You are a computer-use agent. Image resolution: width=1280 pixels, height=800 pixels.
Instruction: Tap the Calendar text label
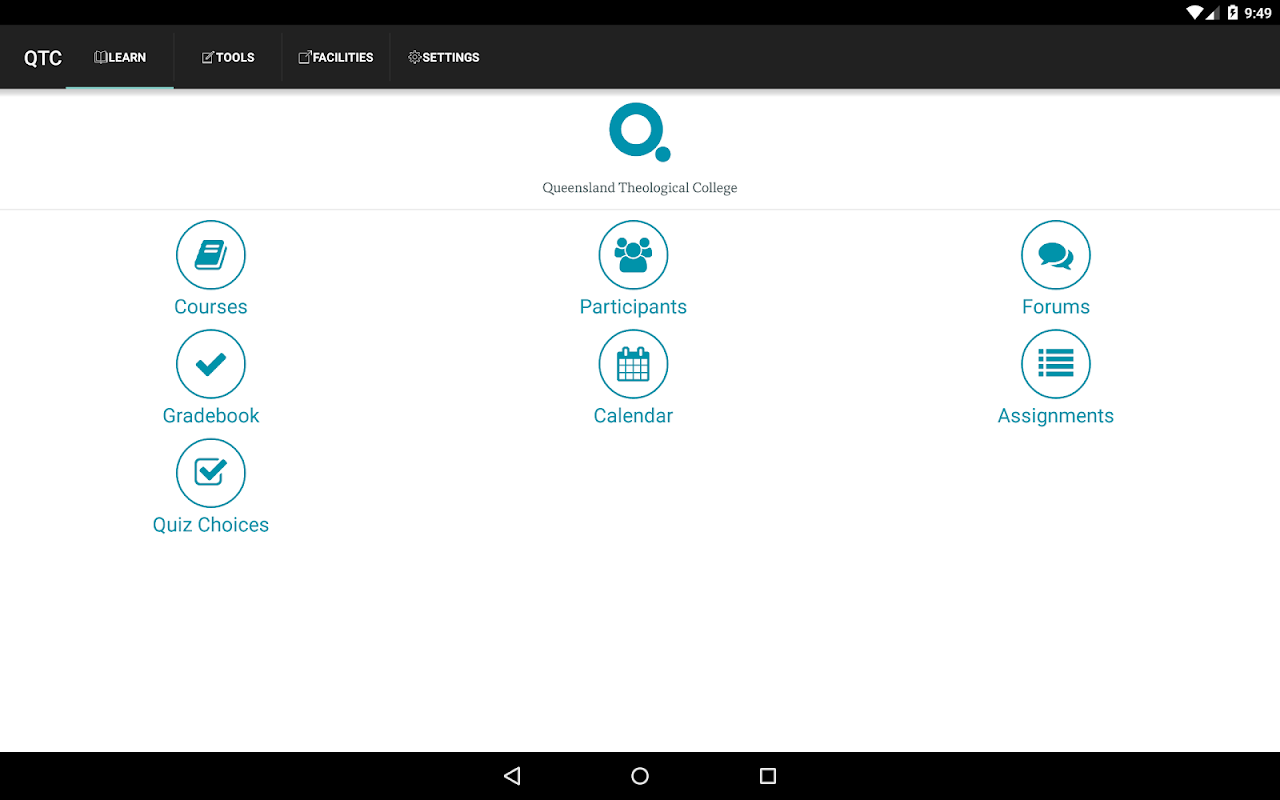(633, 416)
